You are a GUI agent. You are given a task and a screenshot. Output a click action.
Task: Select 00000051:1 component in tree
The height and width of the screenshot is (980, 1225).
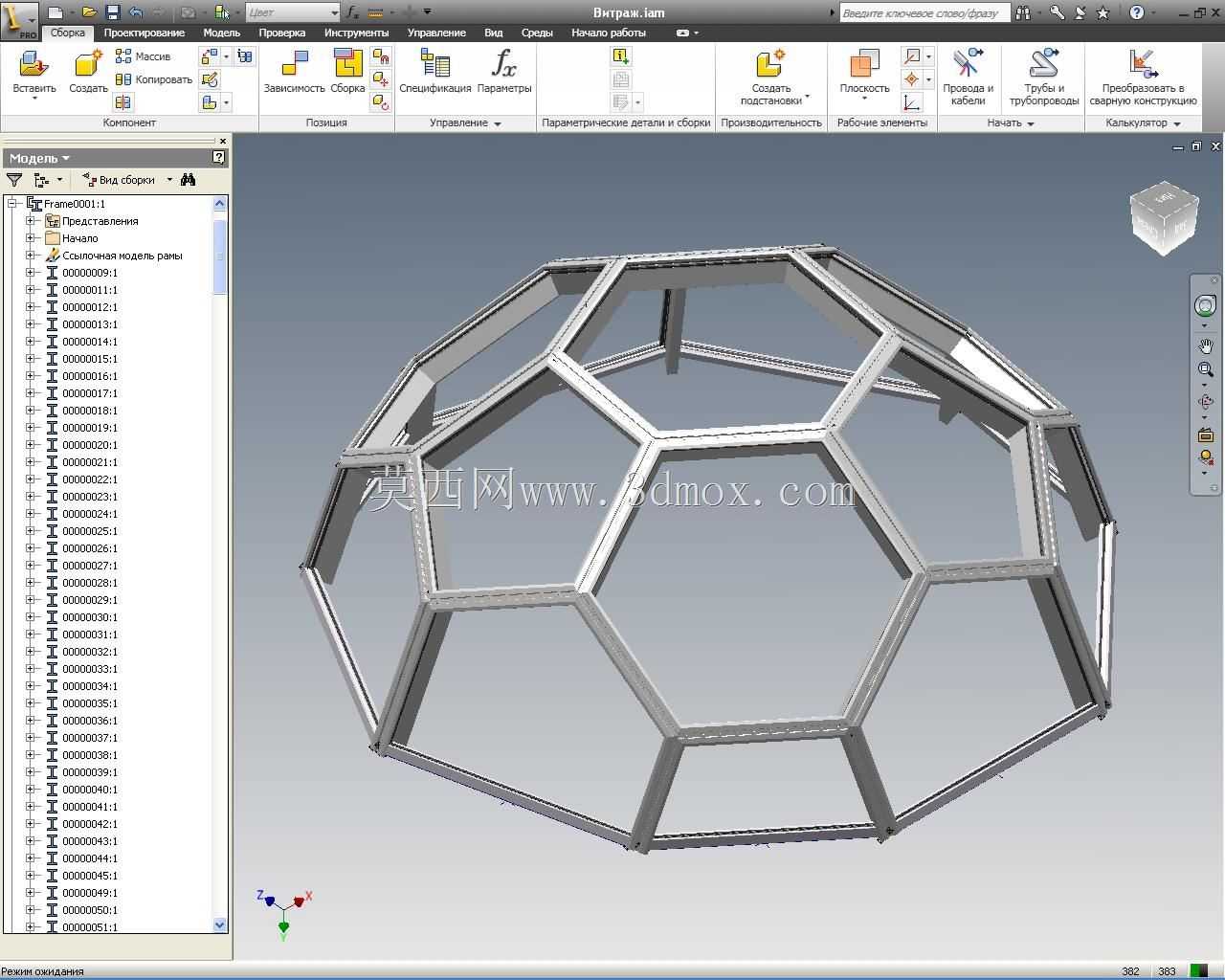(90, 927)
